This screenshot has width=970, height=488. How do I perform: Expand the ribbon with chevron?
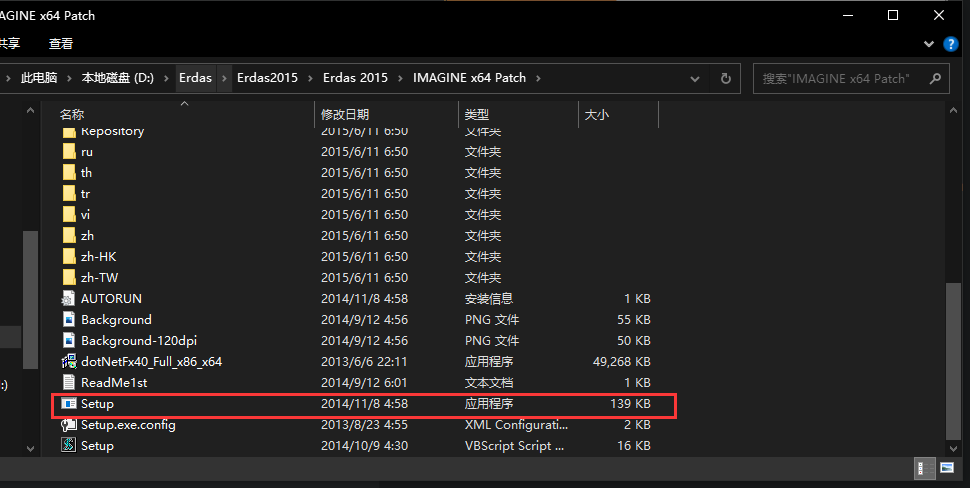coord(929,44)
